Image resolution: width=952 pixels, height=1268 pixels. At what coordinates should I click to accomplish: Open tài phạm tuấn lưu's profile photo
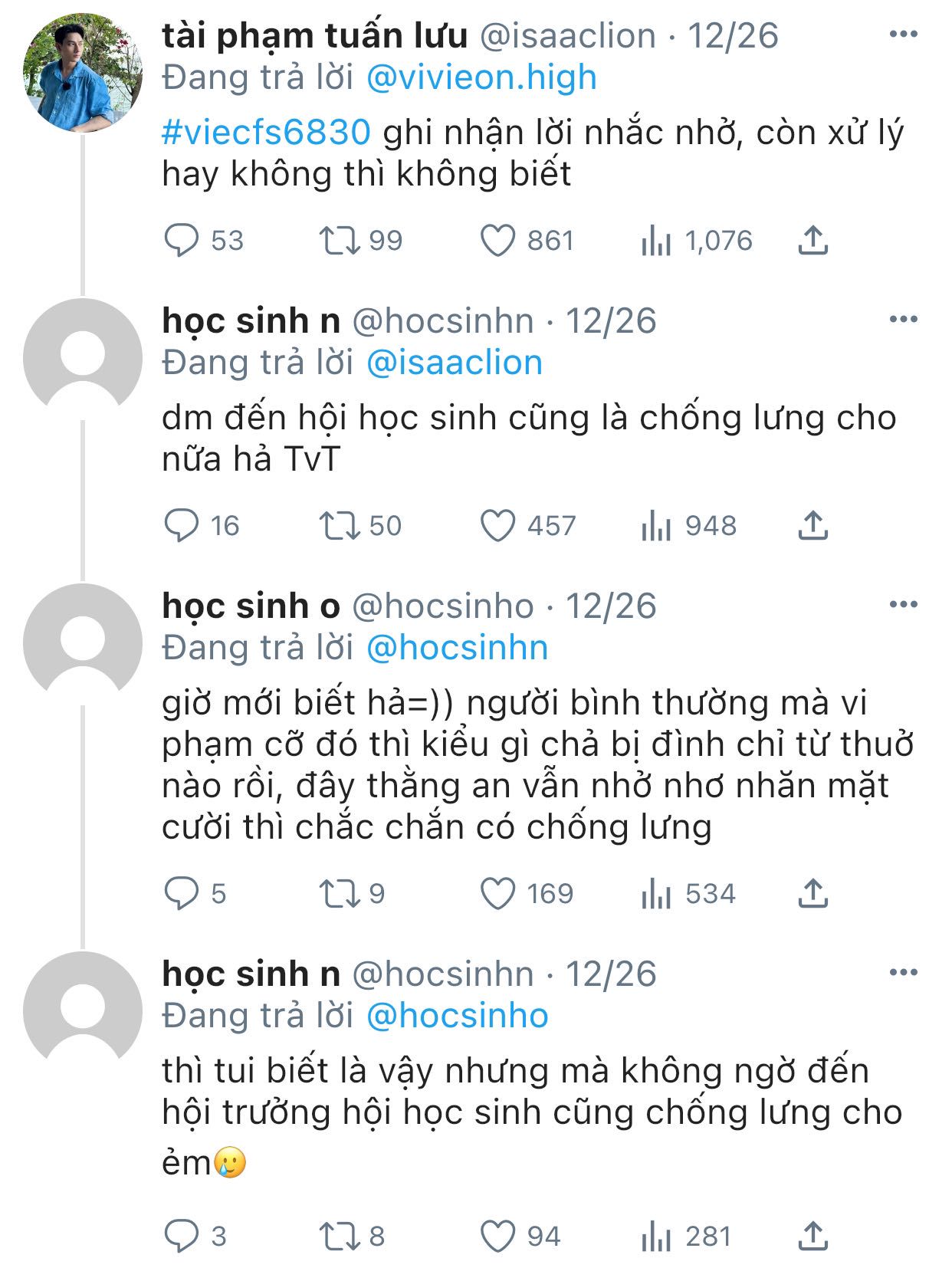(83, 73)
